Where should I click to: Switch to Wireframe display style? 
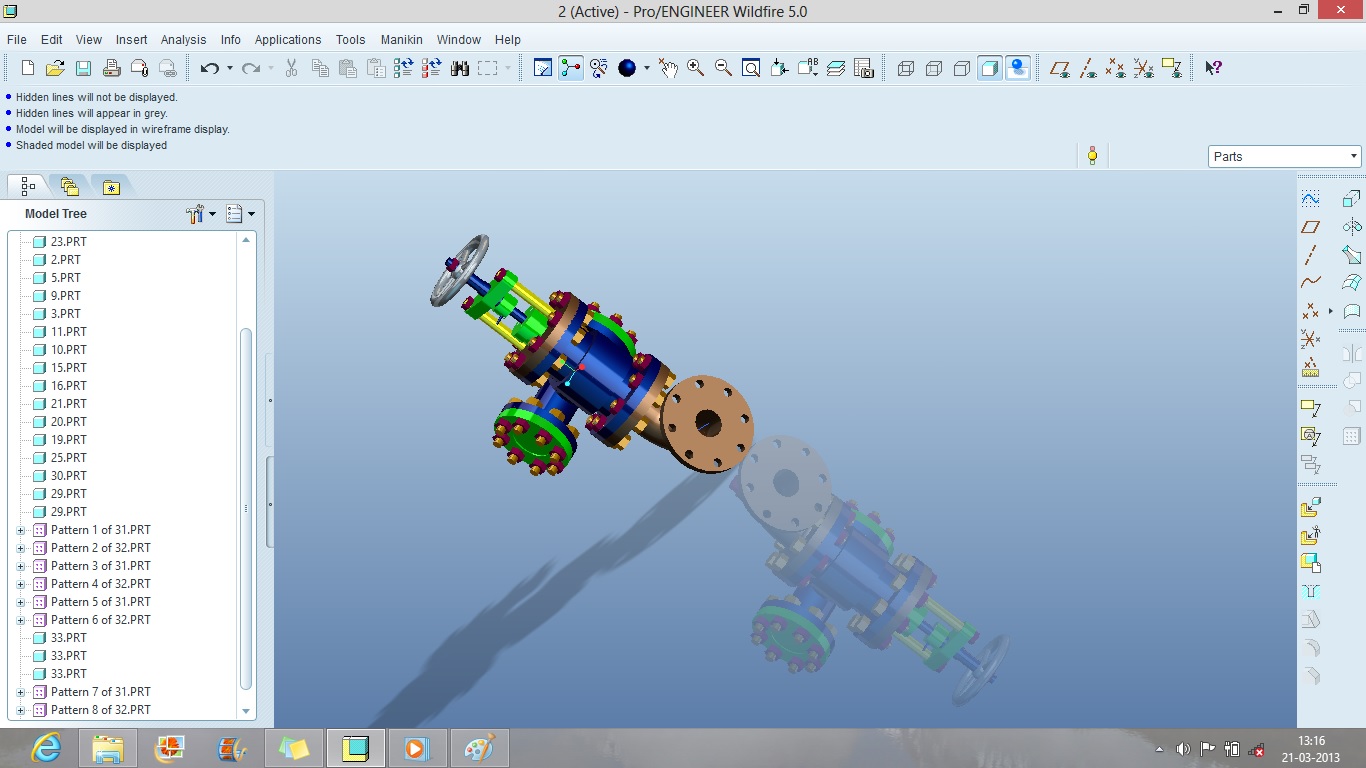tap(906, 68)
